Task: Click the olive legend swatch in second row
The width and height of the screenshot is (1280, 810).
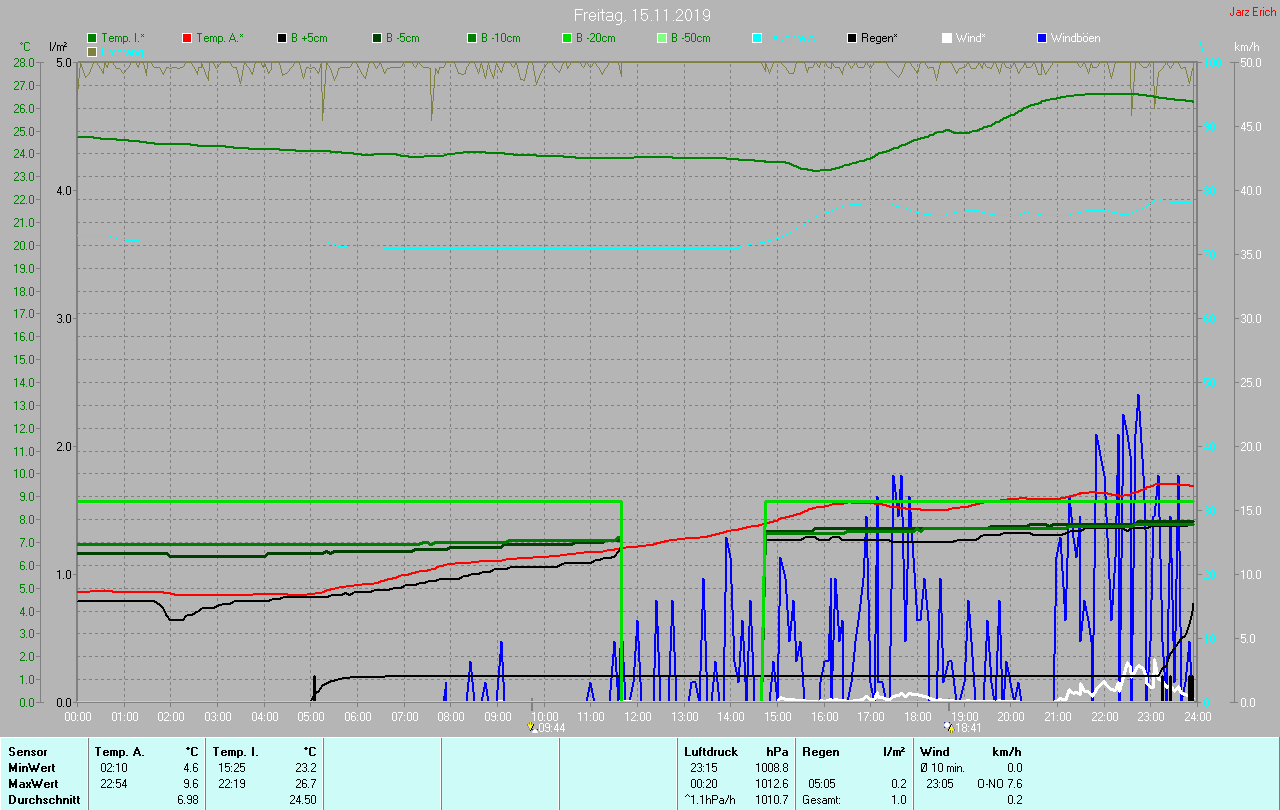Action: tap(92, 51)
